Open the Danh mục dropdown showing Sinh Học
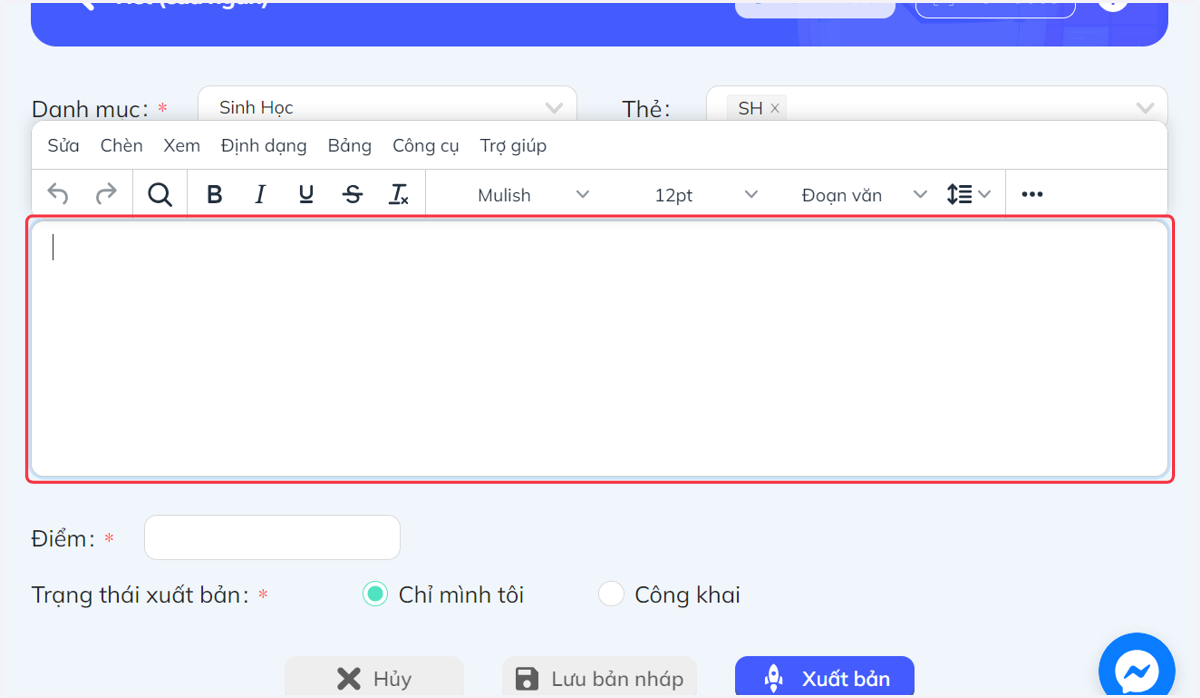Screen dimensions: 1200x698 387,106
